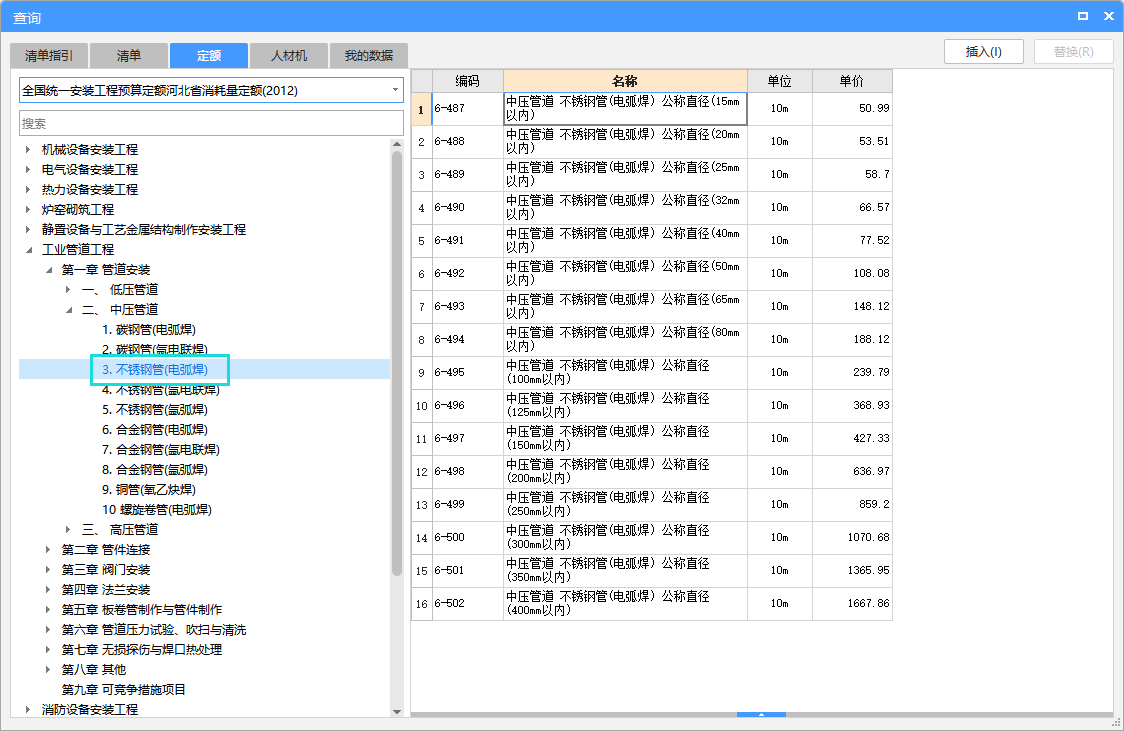Expand 三、高压管道 node
Screen dimensions: 1124x731
(x=68, y=530)
